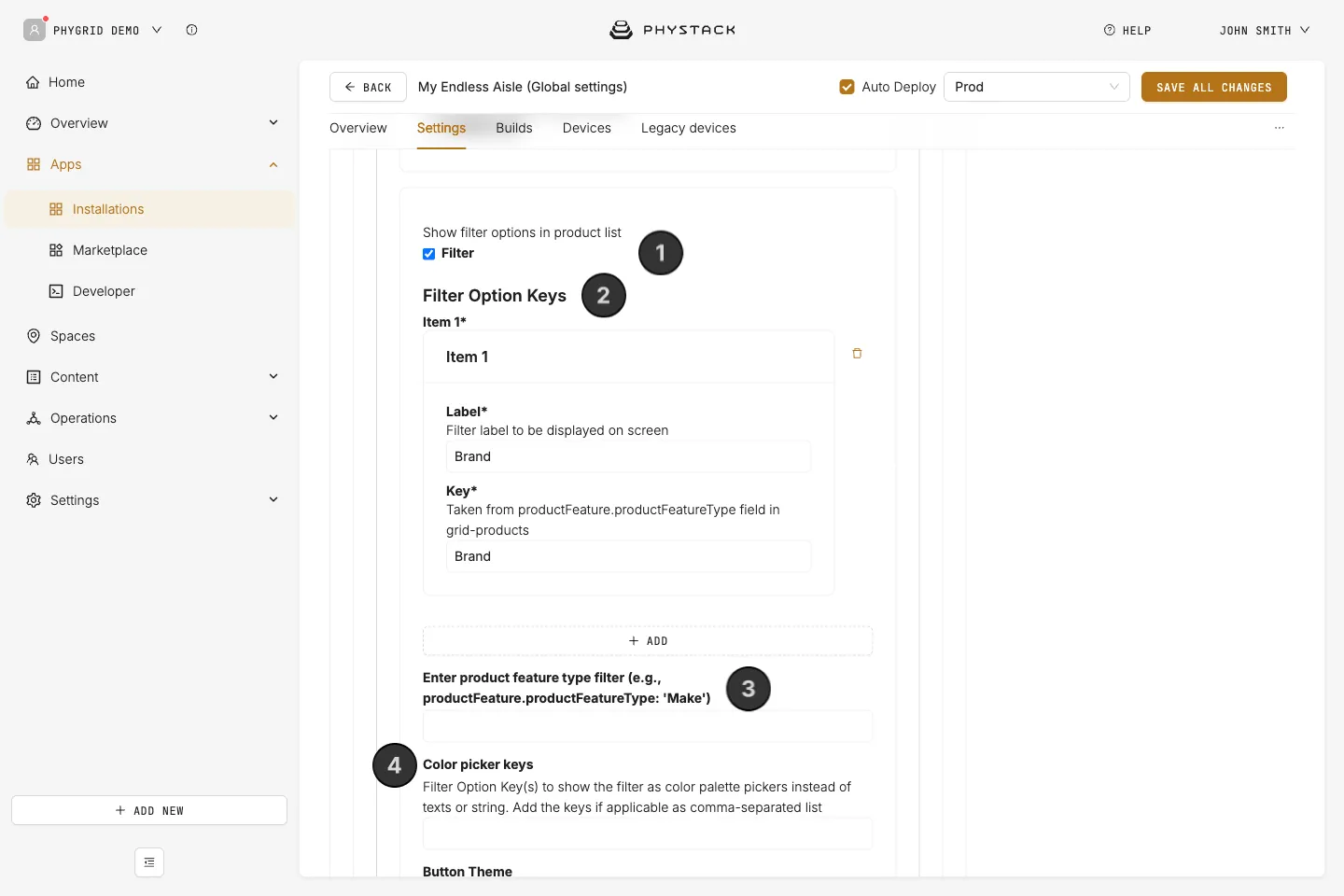
Task: Open the Developer section
Action: [x=104, y=291]
